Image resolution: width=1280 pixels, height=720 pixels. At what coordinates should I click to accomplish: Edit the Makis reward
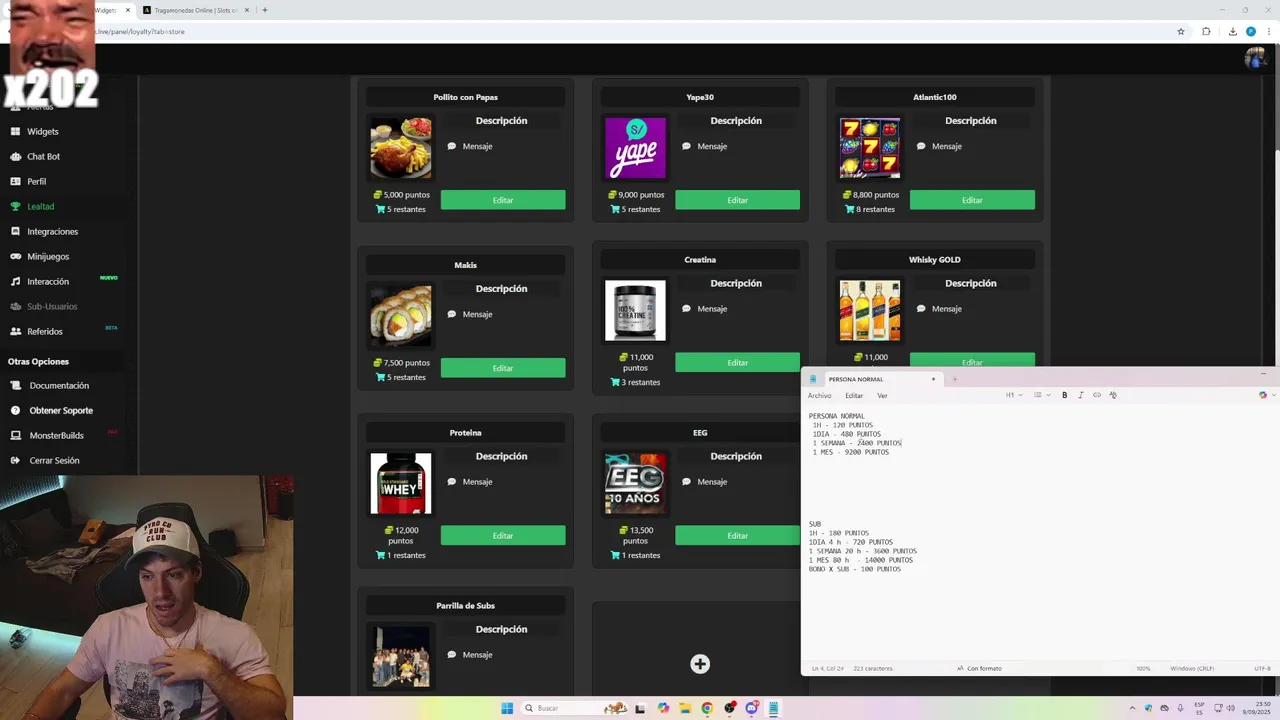pos(503,368)
